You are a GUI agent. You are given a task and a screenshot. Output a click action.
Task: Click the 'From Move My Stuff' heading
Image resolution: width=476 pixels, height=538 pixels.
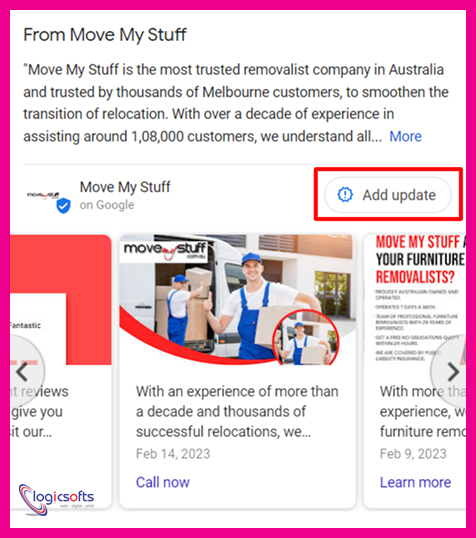pos(105,35)
